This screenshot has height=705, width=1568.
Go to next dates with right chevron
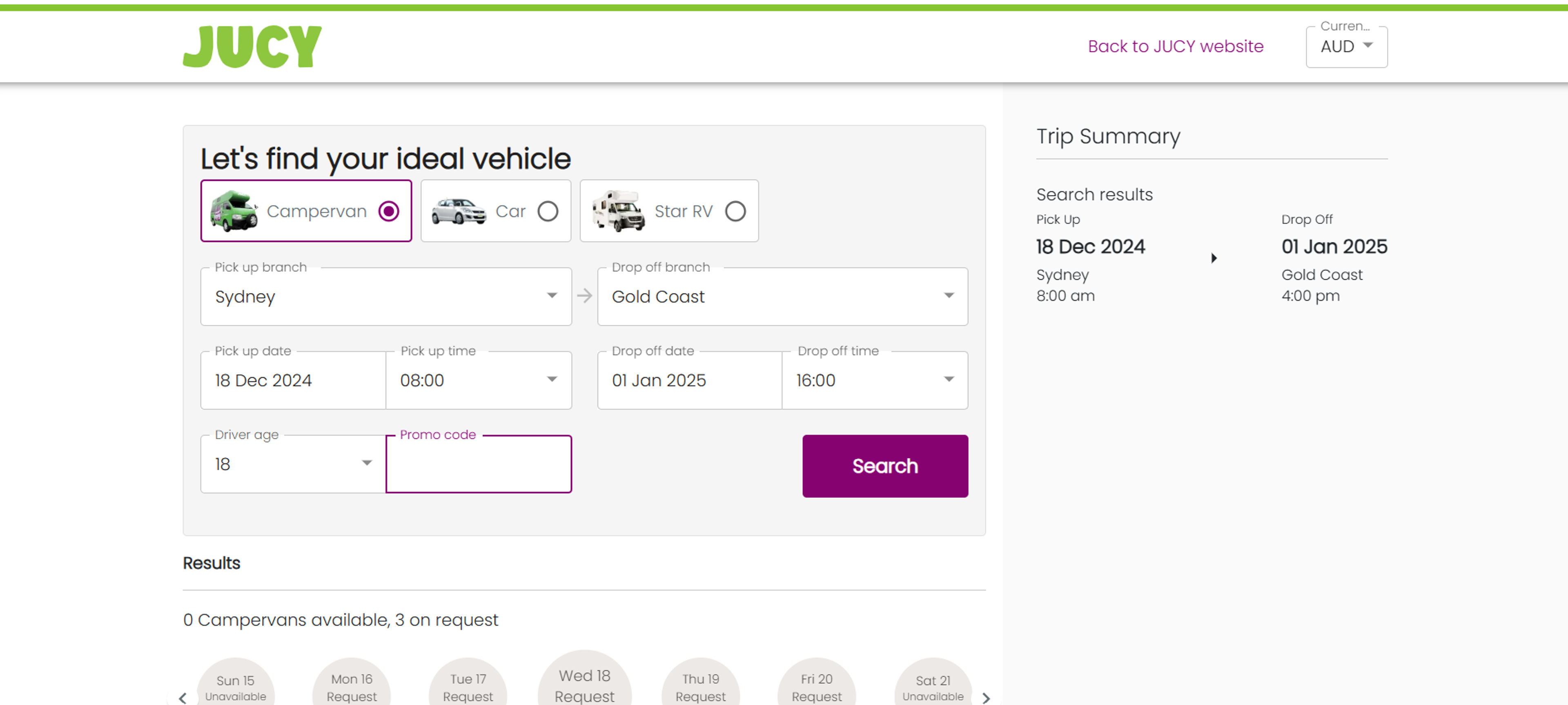pos(986,698)
